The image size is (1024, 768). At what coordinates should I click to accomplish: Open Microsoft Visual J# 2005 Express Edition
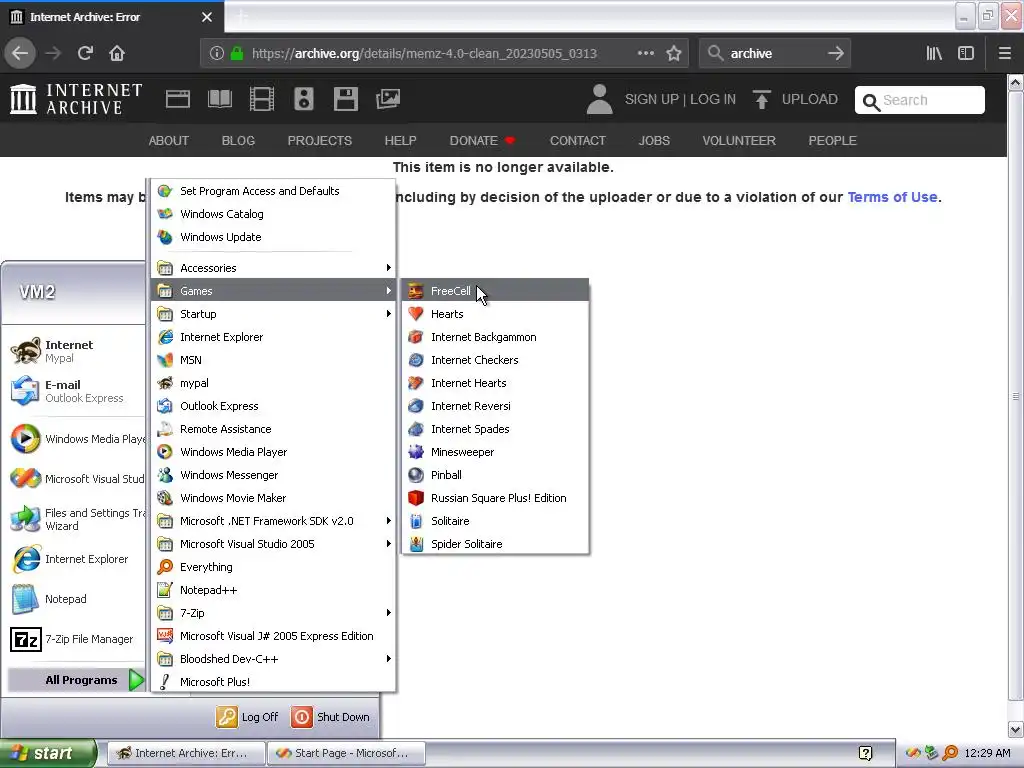[274, 636]
